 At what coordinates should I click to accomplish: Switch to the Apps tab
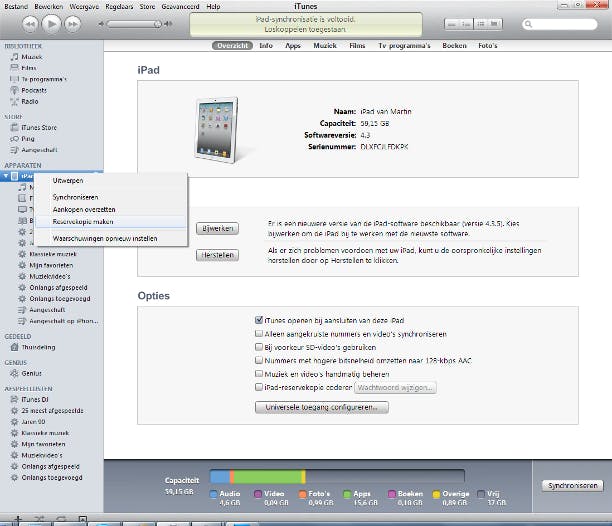(x=293, y=46)
